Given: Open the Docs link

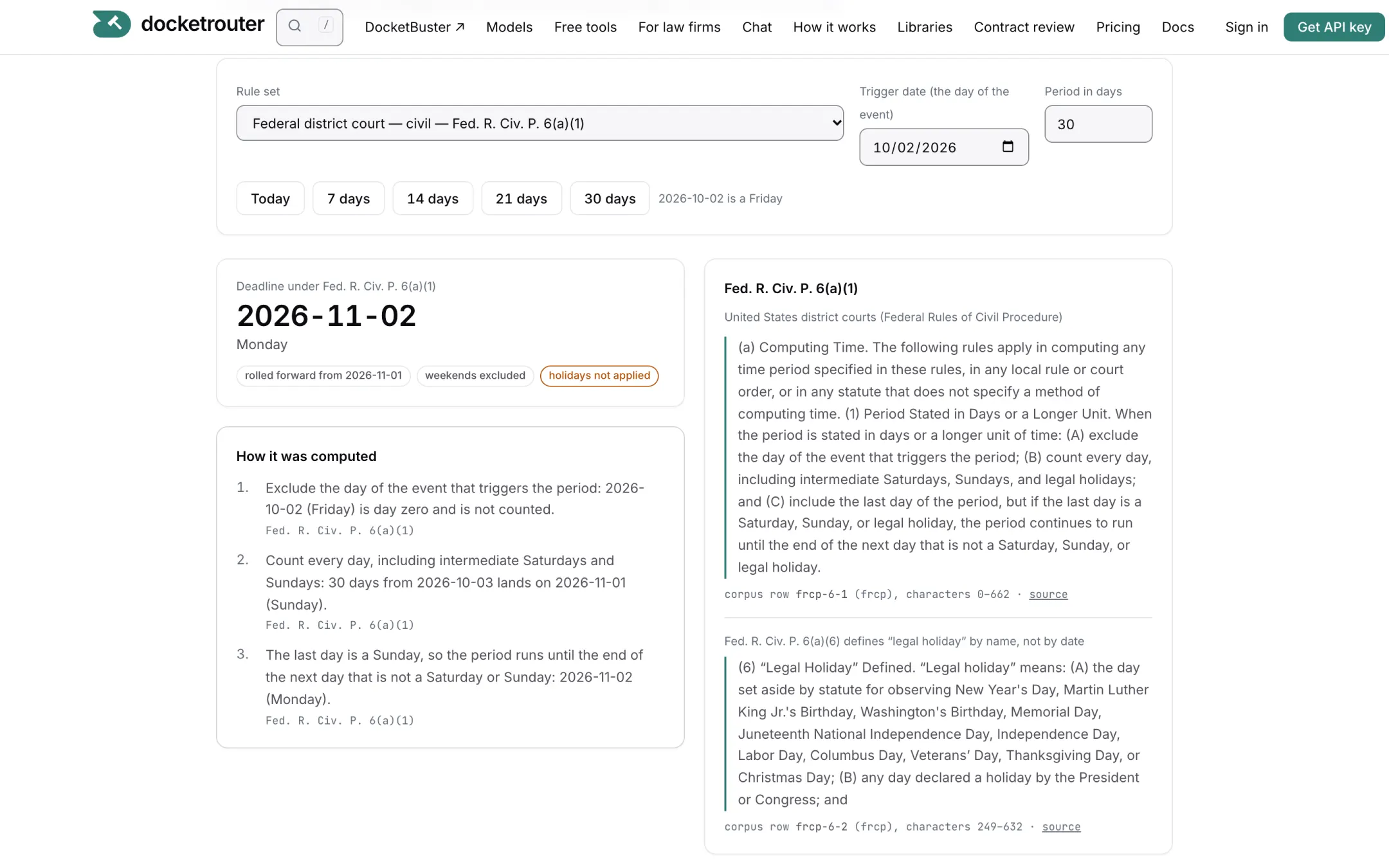Looking at the screenshot, I should 1177,27.
